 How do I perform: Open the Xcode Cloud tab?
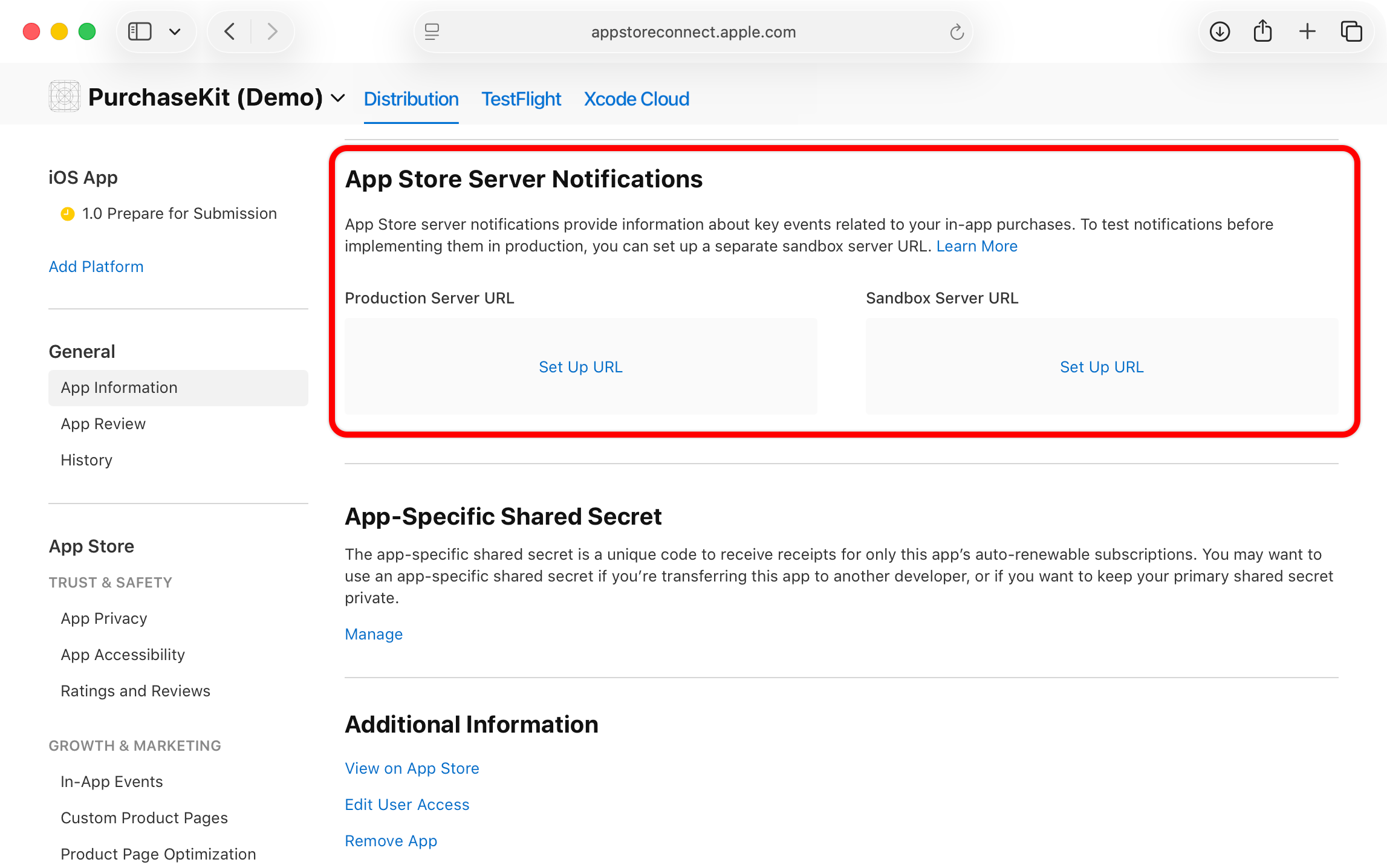636,99
